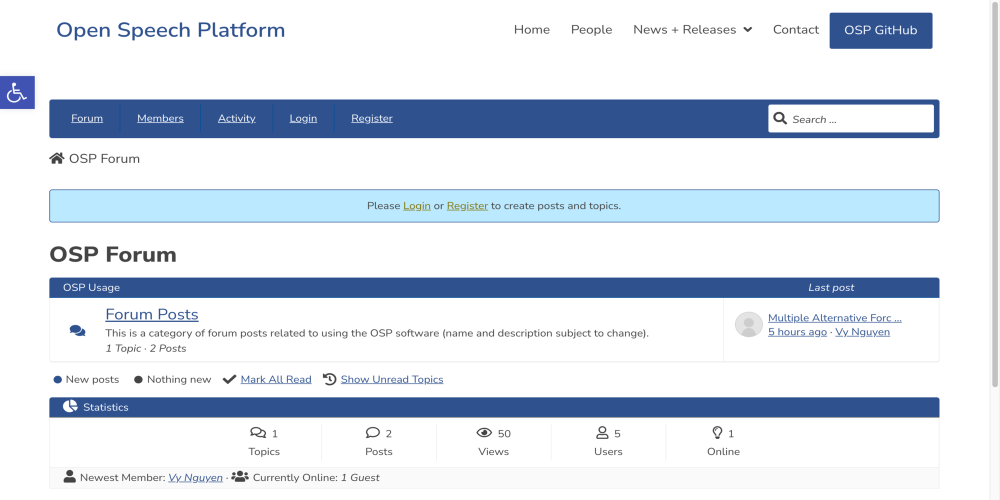Click the Show Unread Topics history icon
The image size is (1000, 500).
[x=330, y=380]
